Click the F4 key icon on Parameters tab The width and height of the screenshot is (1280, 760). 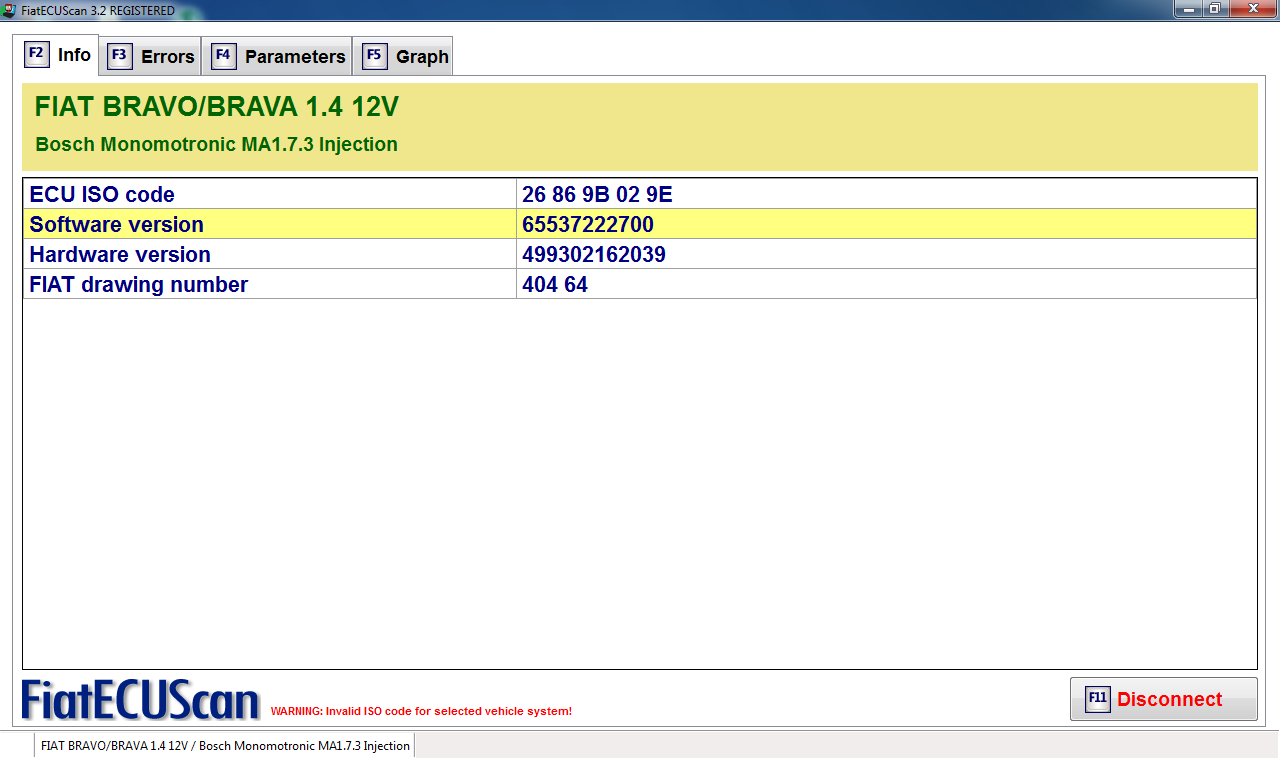coord(223,56)
